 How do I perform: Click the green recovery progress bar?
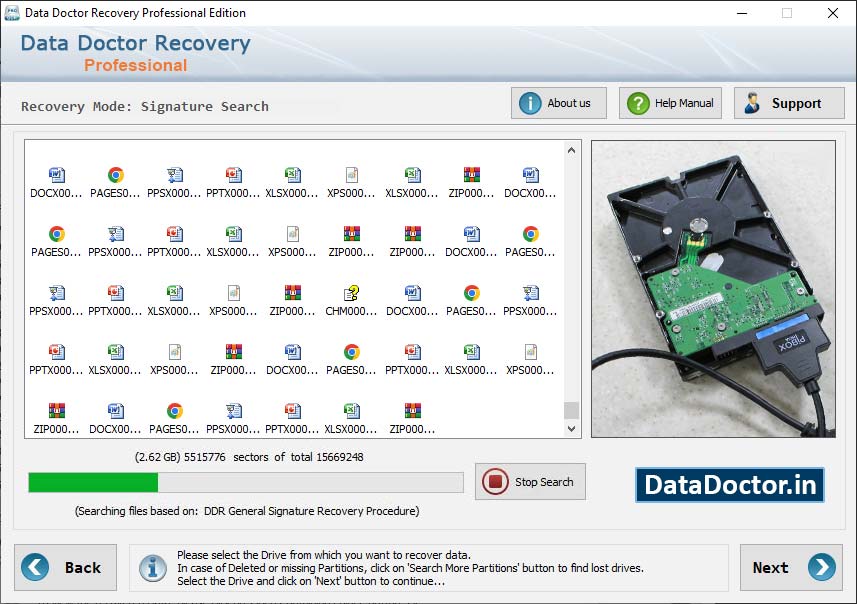point(90,481)
